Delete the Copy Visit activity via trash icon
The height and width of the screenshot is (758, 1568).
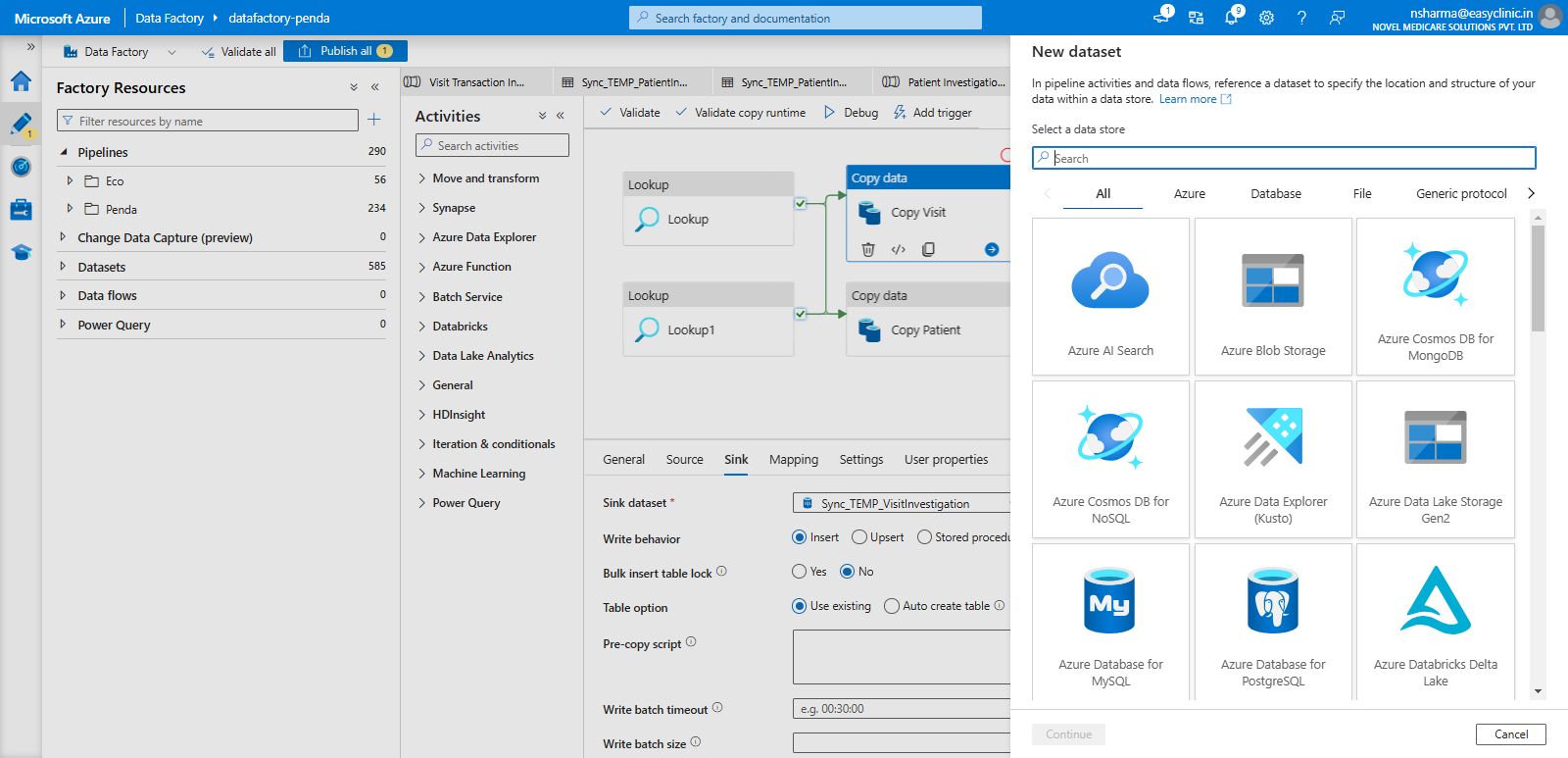pos(867,249)
